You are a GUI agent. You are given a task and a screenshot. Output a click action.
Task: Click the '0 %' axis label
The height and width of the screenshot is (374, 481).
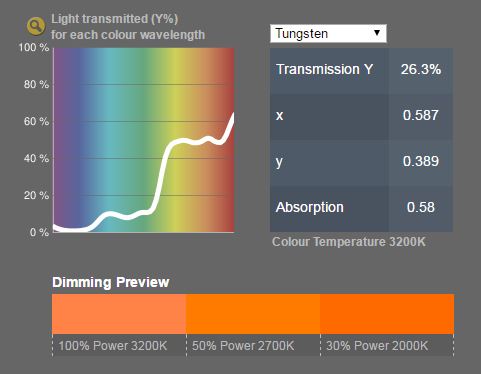(x=39, y=232)
